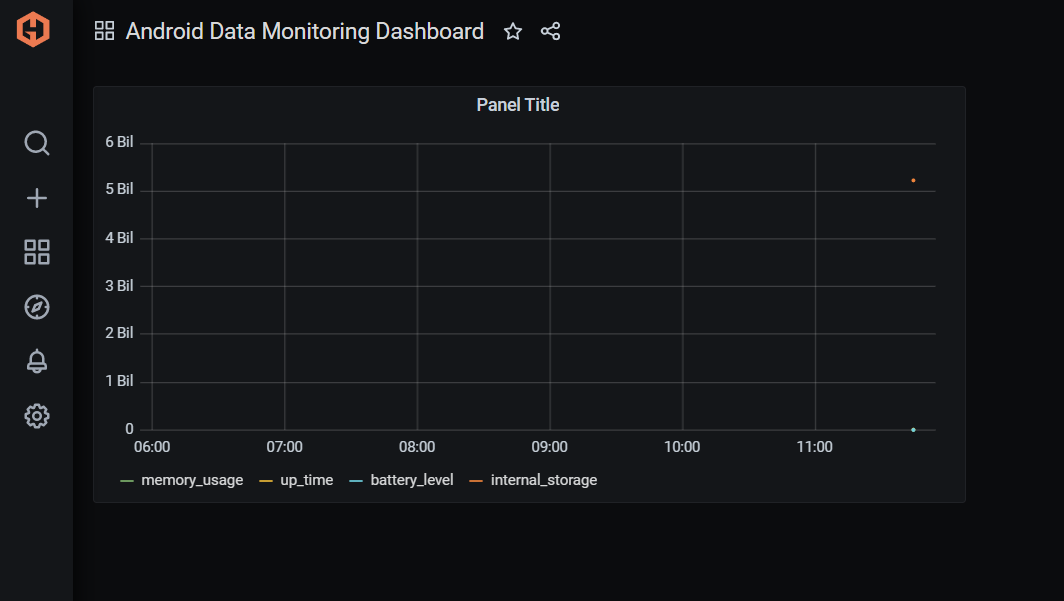Open the Grafana home logo

(x=33, y=30)
